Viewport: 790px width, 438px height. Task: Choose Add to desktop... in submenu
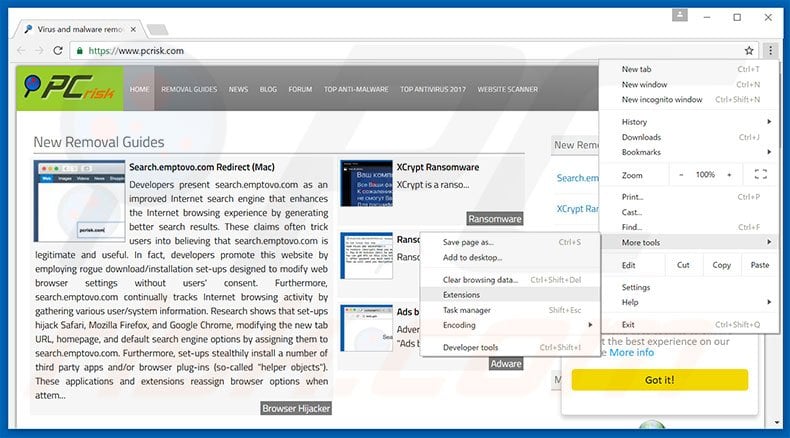pyautogui.click(x=510, y=257)
